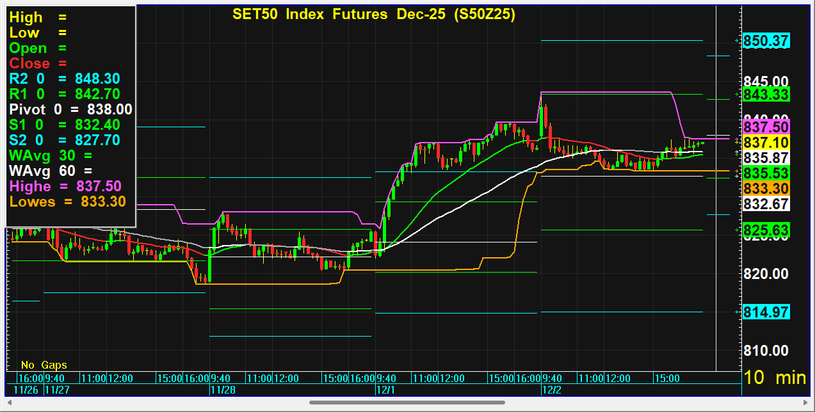Click the right scroll arrow on horizontal scrollbar
This screenshot has width=815, height=412.
(x=806, y=403)
